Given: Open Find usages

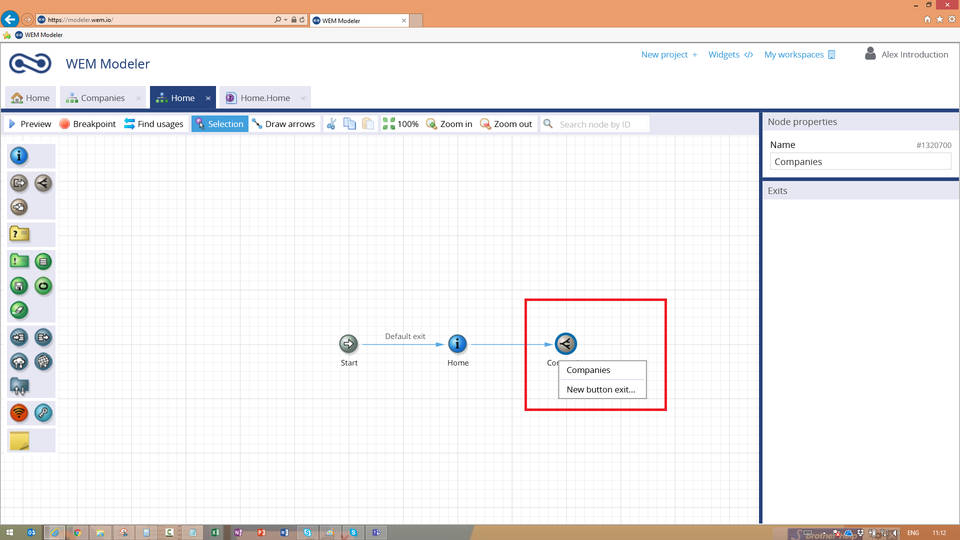Looking at the screenshot, I should [154, 124].
